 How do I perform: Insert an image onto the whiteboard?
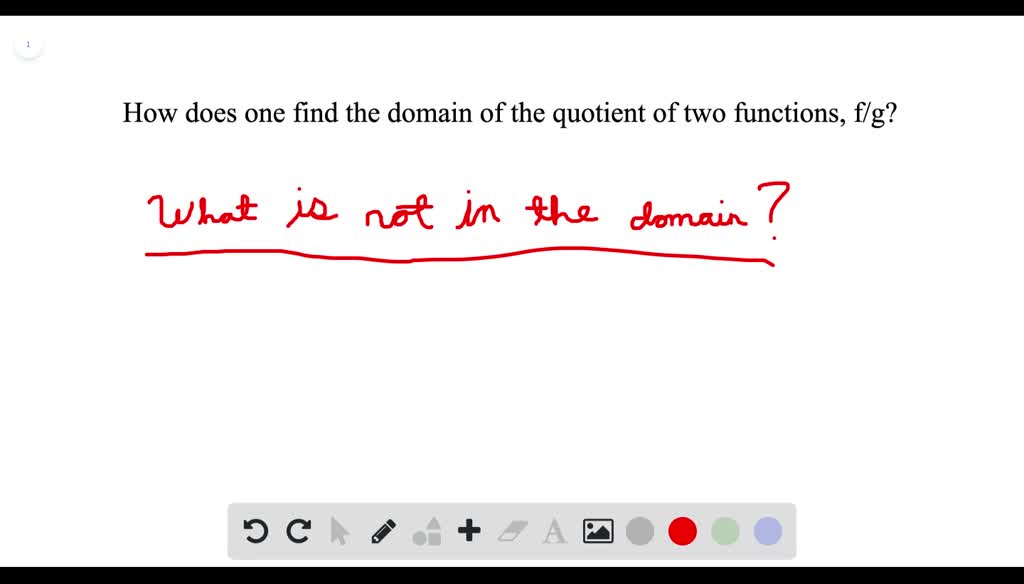[598, 531]
